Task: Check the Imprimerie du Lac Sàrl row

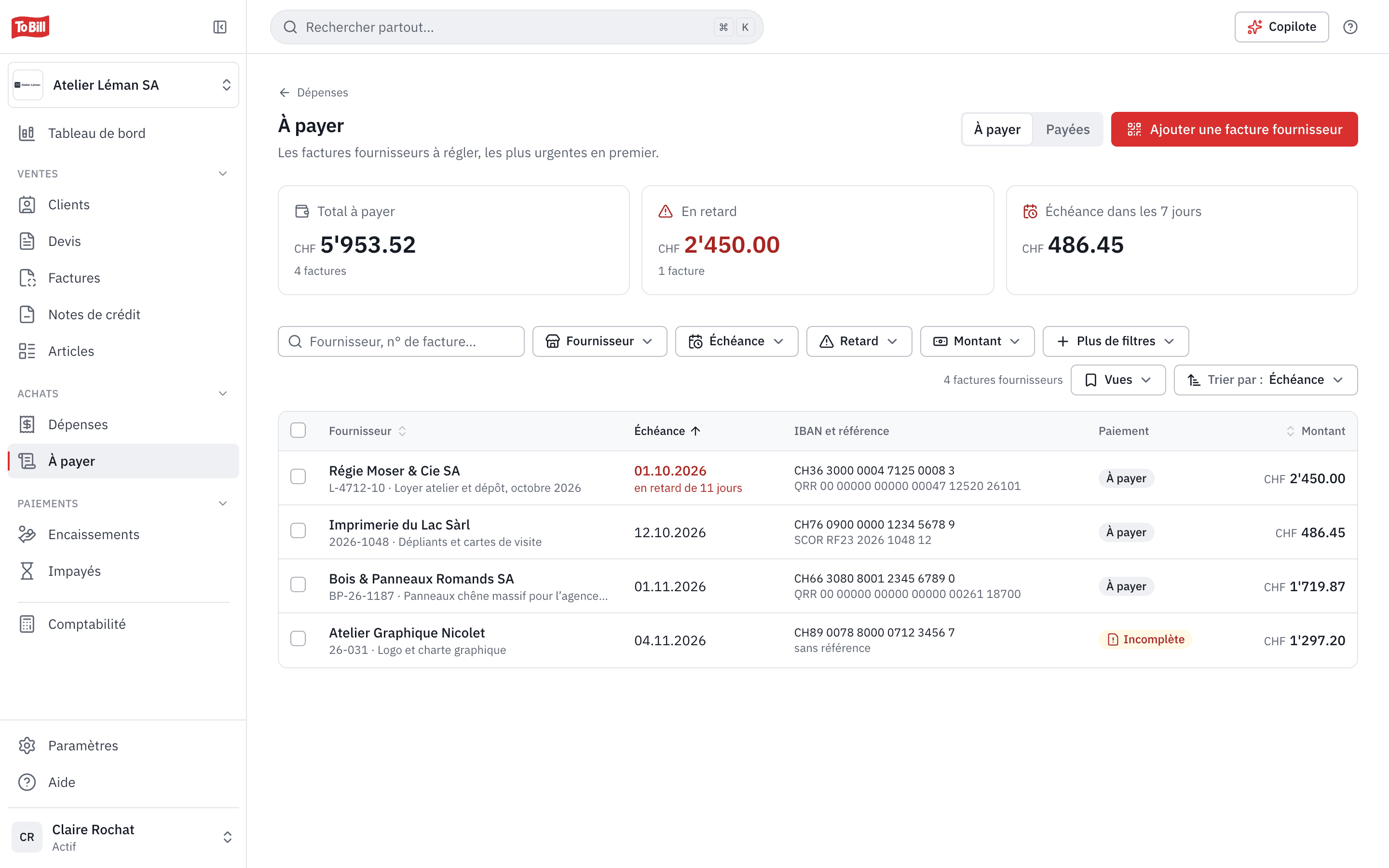Action: (298, 530)
